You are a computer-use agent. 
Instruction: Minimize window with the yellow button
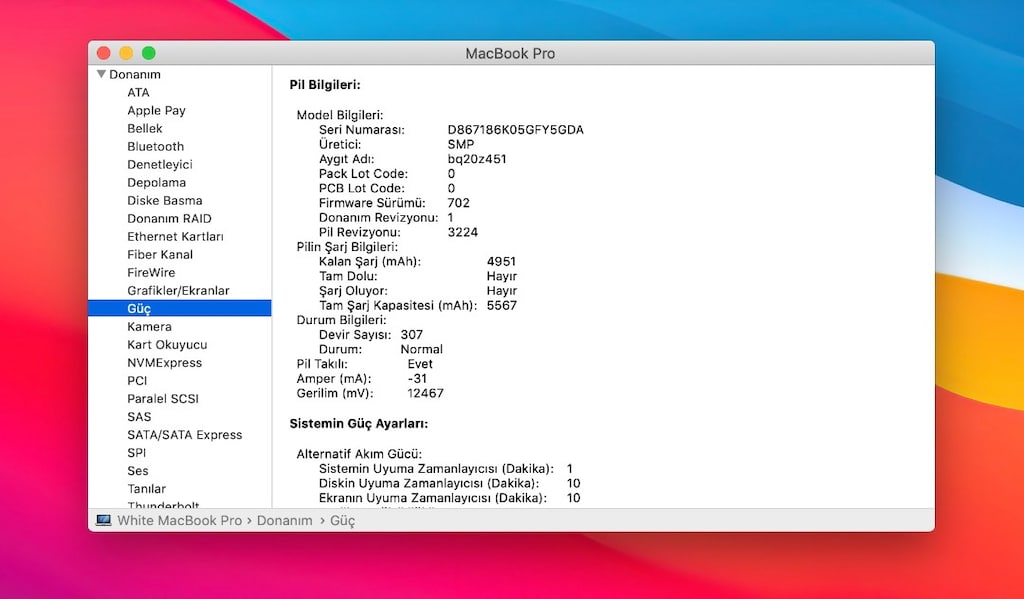(126, 53)
